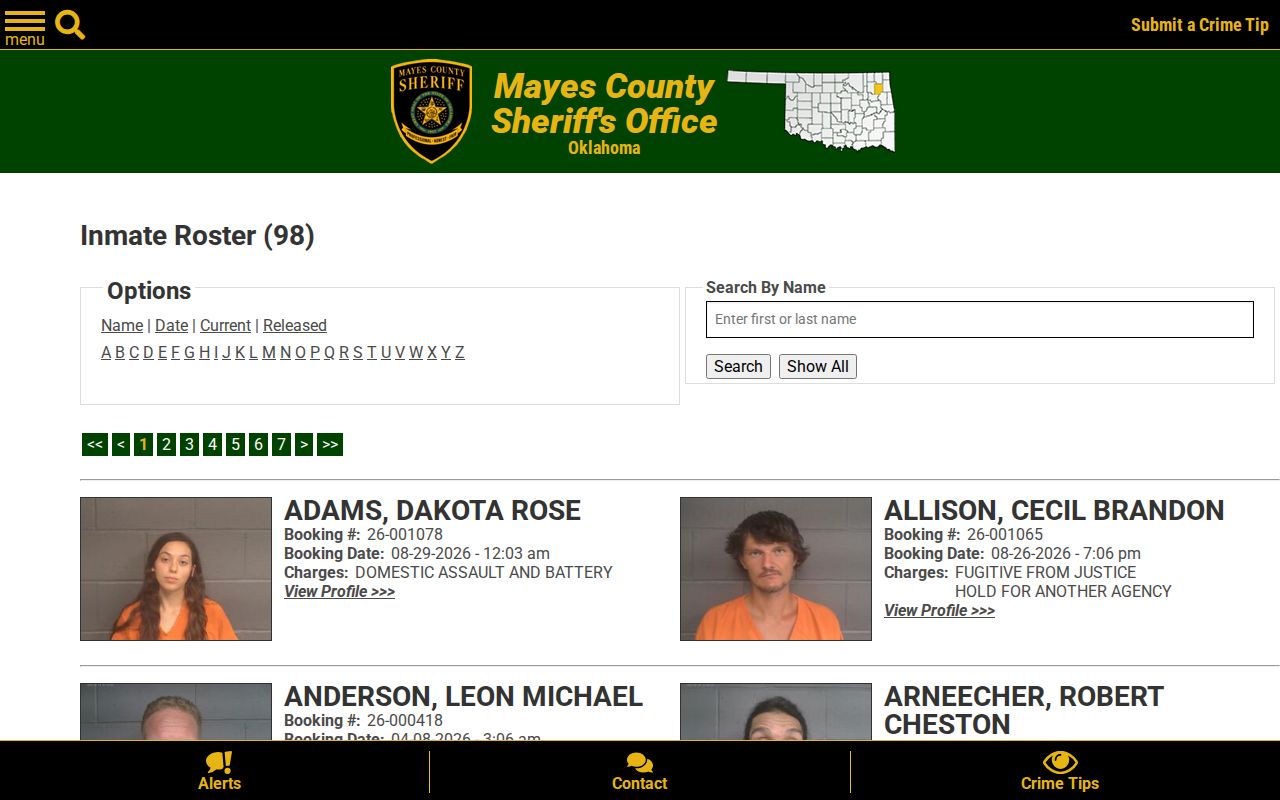View profile for Allison, Cecil Brandon
The height and width of the screenshot is (800, 1280).
(939, 611)
